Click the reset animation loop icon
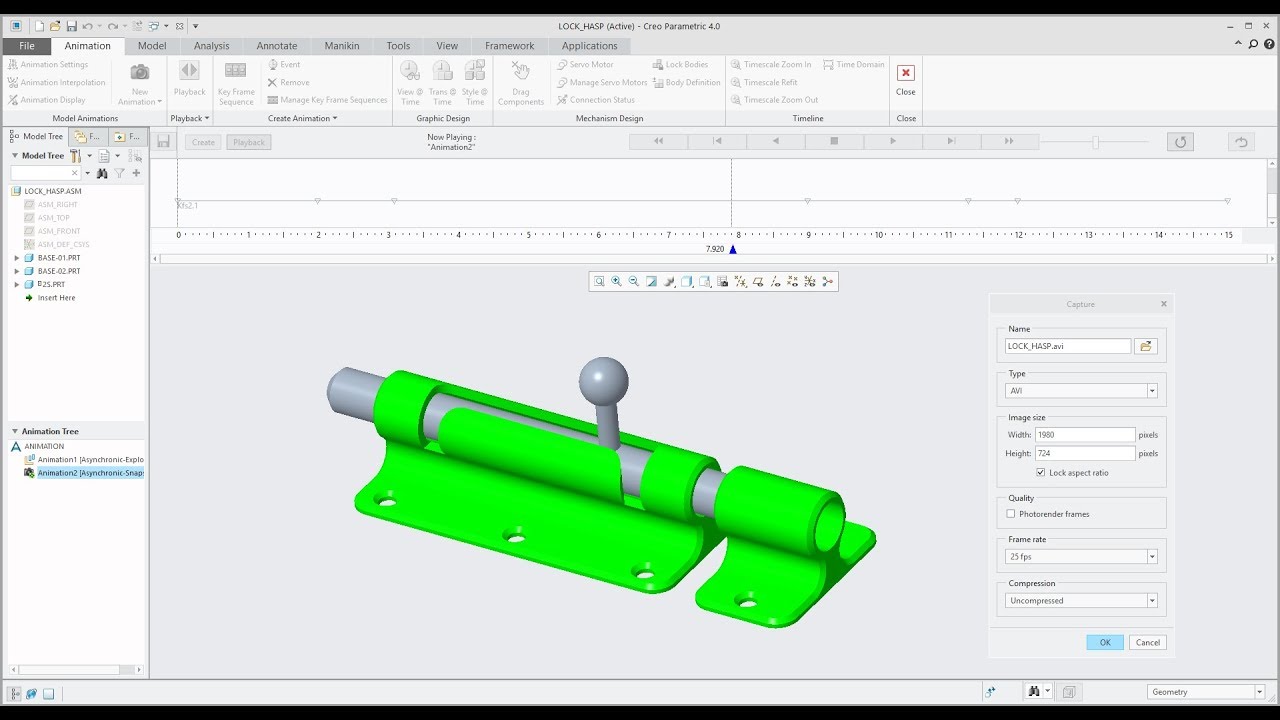 (1180, 142)
